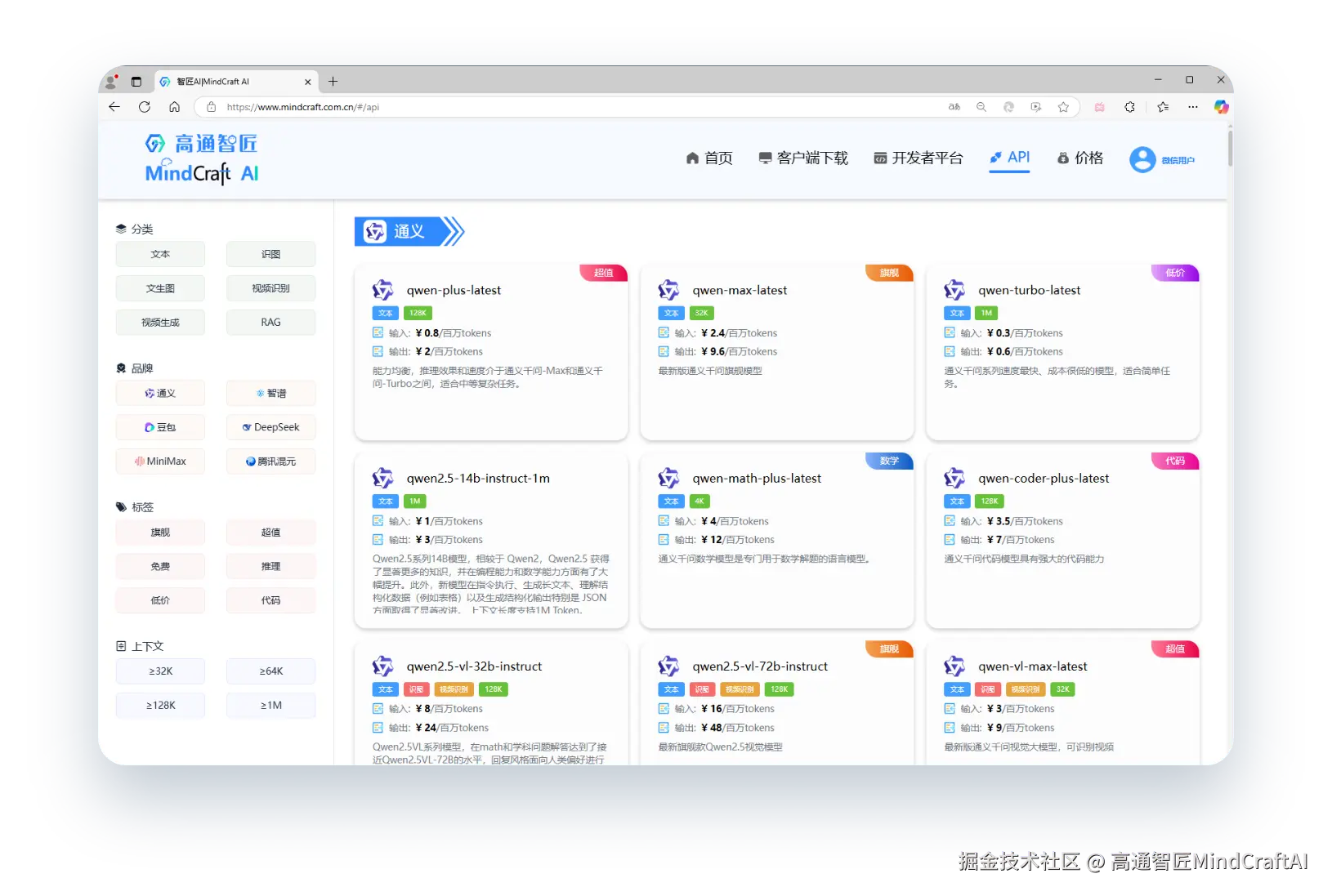The height and width of the screenshot is (896, 1332).
Task: Click the zoom out magnifier icon in address bar
Action: tap(981, 107)
